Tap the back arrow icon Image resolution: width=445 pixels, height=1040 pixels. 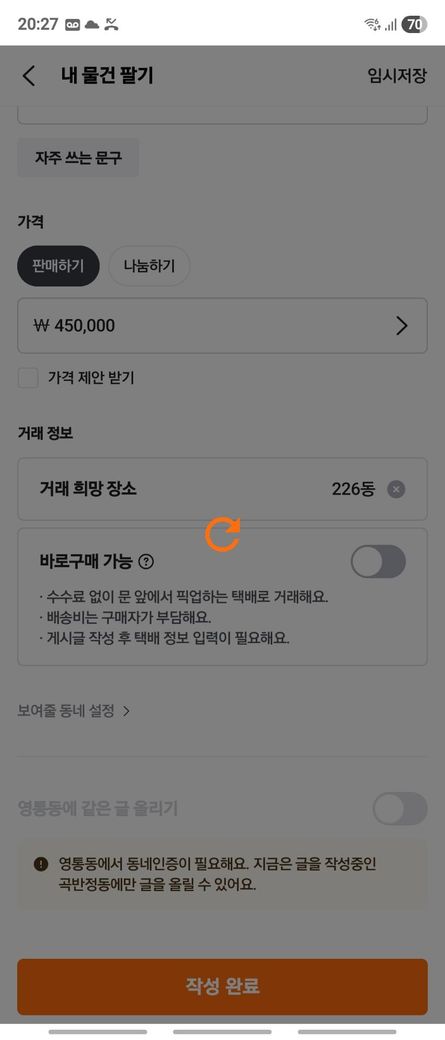[x=29, y=76]
